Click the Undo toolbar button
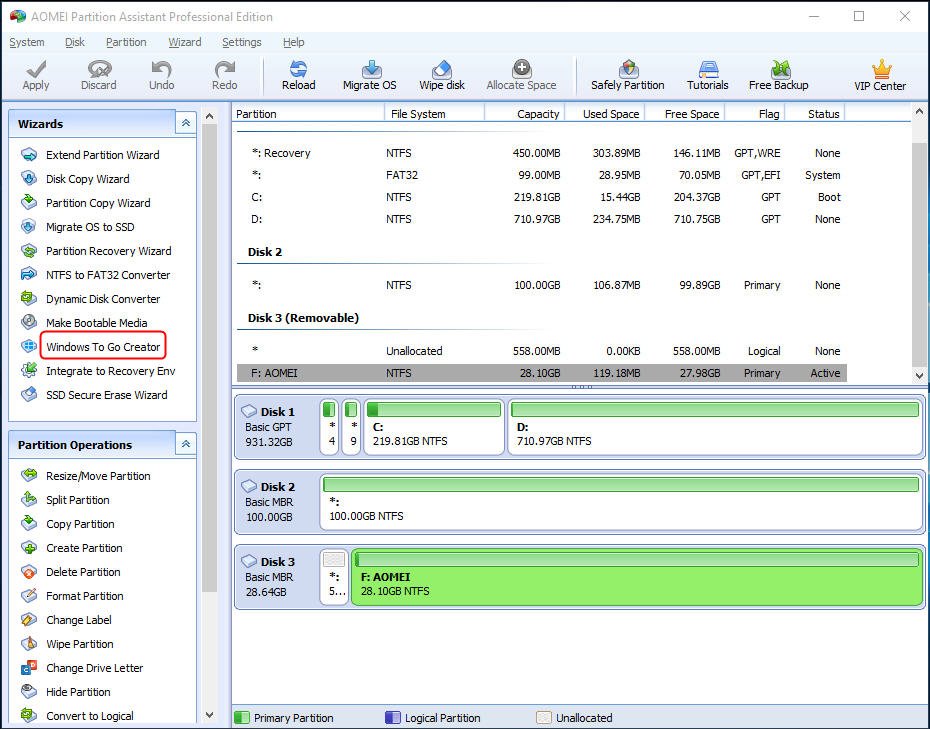 click(161, 75)
